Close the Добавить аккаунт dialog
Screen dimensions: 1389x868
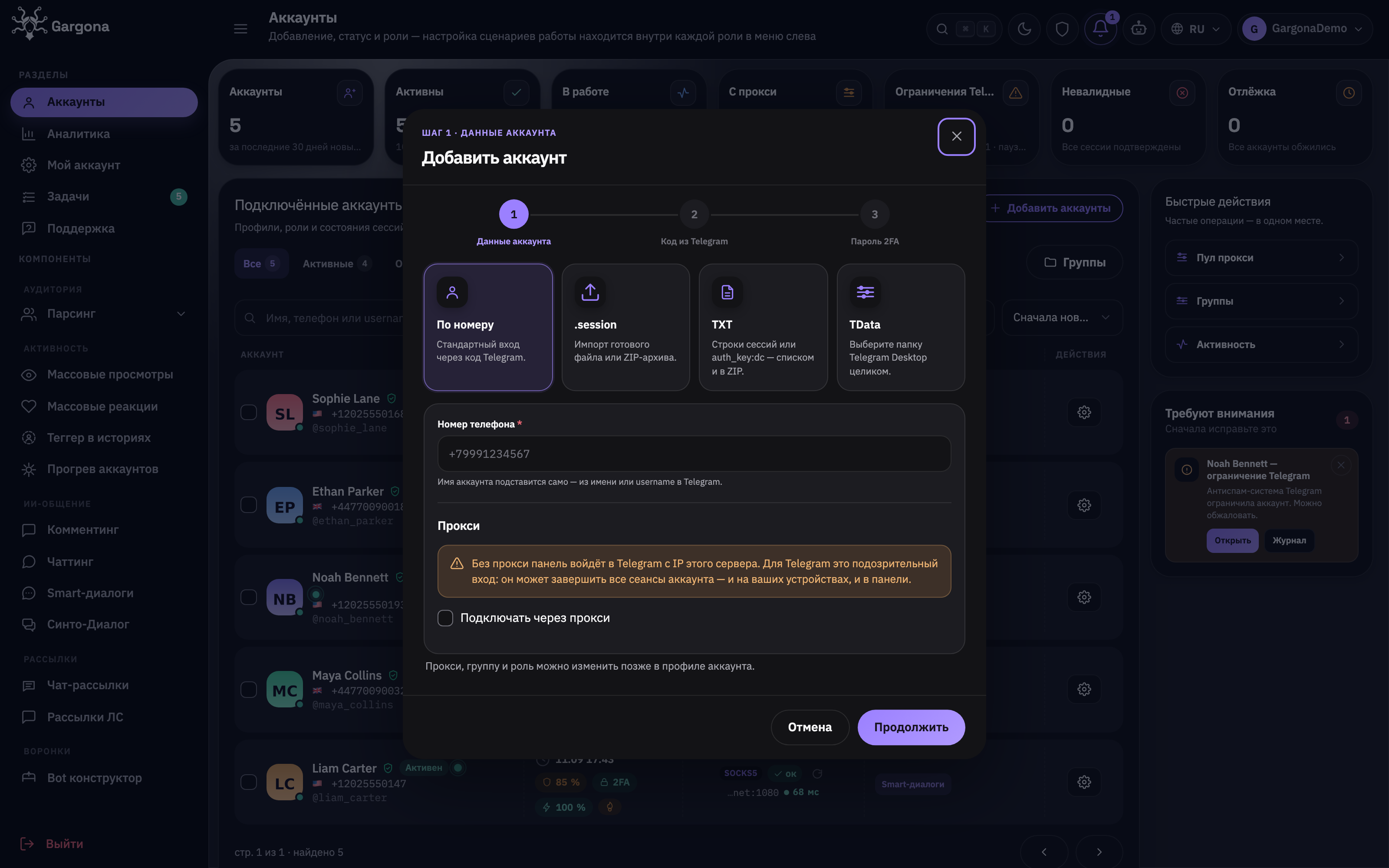click(x=956, y=136)
